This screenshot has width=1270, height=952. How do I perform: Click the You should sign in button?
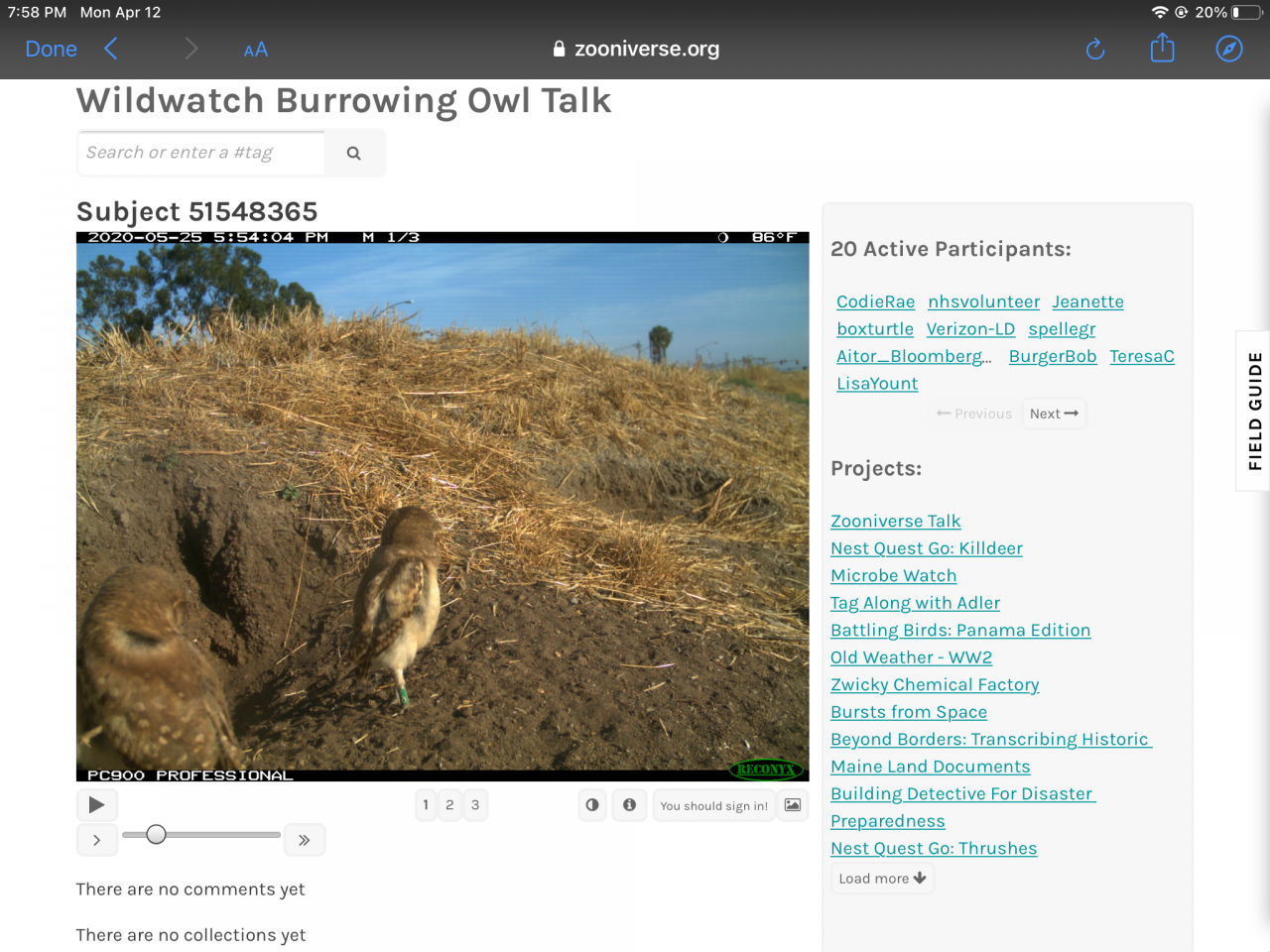click(714, 806)
